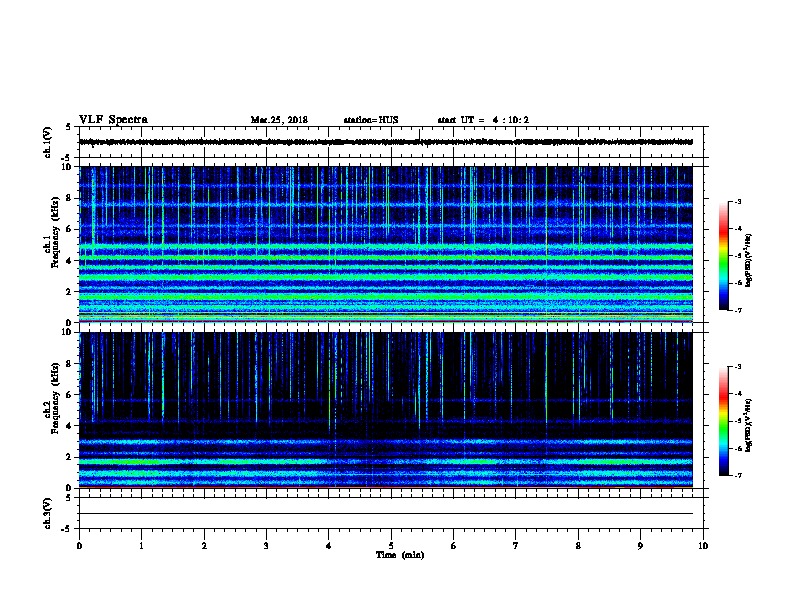
Task: Click the ch.2 colorbar log(PSD) unit label
Action: pyautogui.click(x=748, y=425)
